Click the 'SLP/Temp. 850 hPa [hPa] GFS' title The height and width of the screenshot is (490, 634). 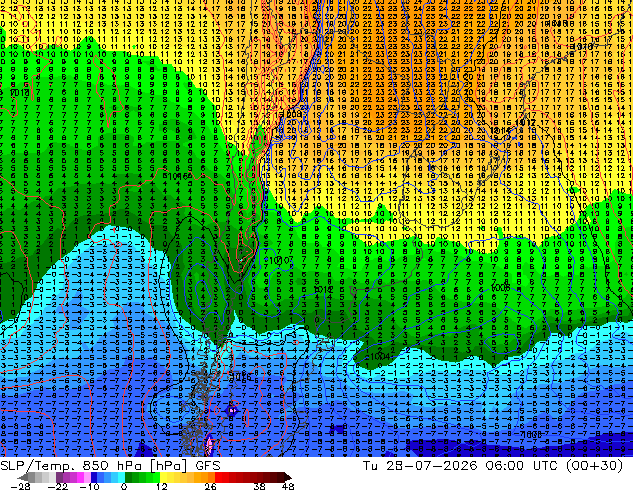tap(110, 466)
